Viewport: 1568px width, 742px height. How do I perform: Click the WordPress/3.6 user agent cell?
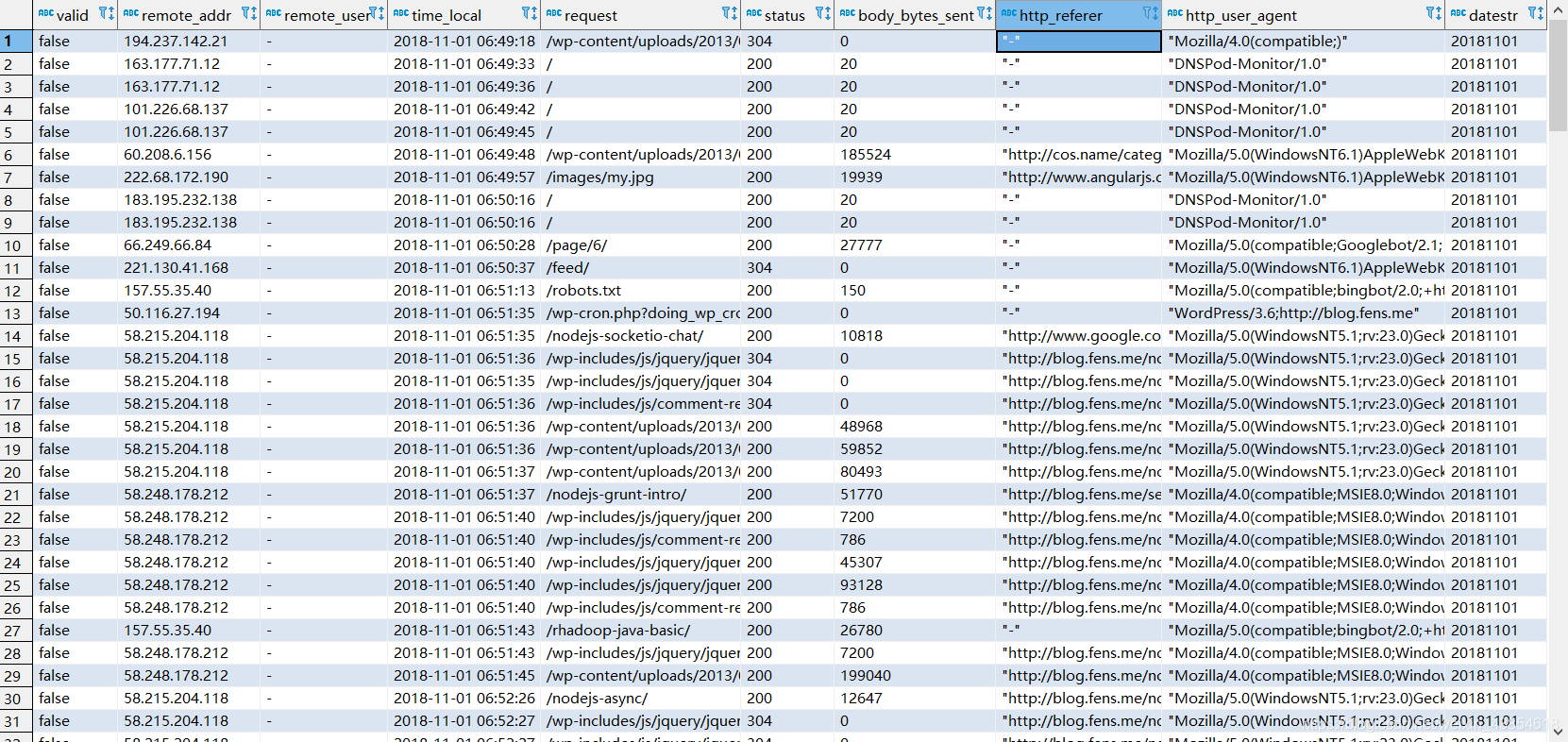coord(1304,313)
